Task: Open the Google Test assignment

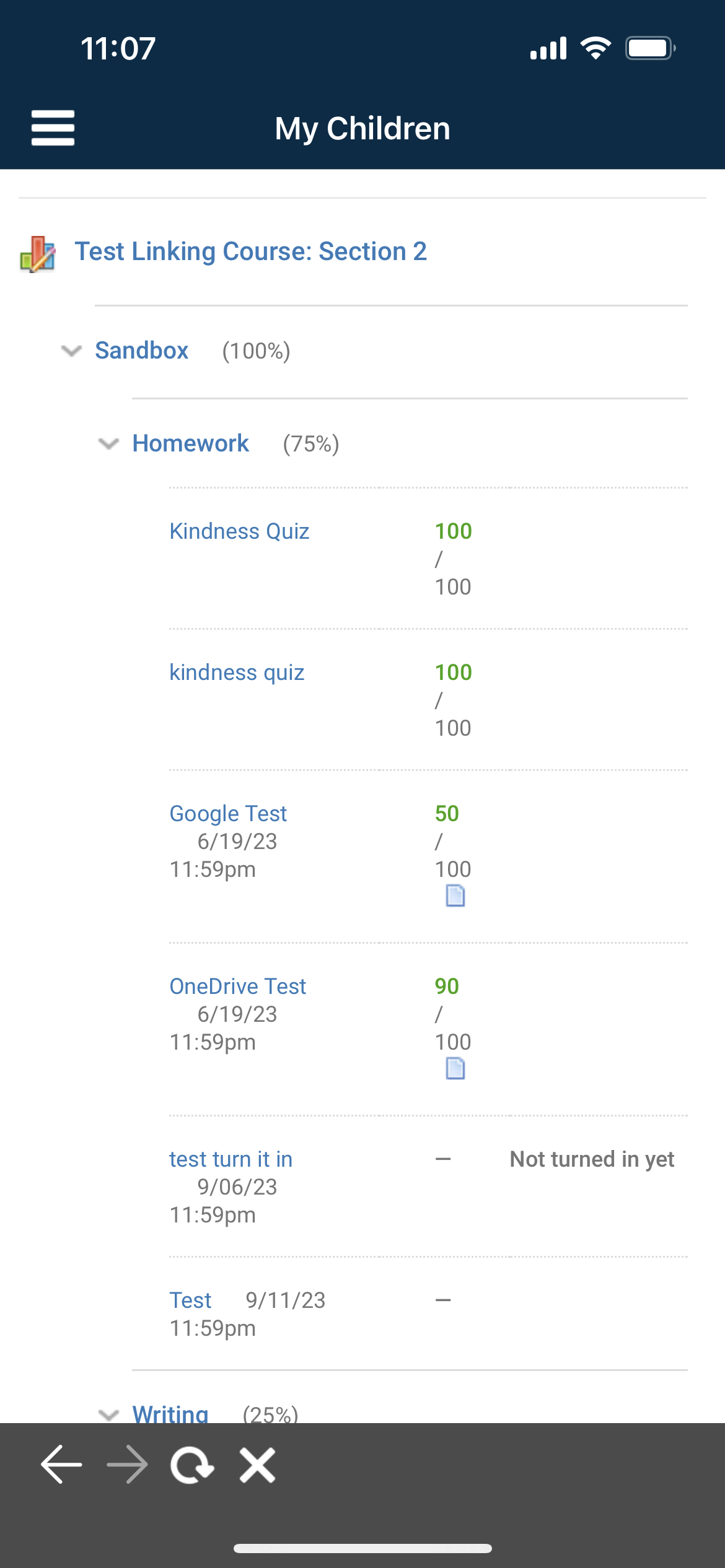Action: 228,814
